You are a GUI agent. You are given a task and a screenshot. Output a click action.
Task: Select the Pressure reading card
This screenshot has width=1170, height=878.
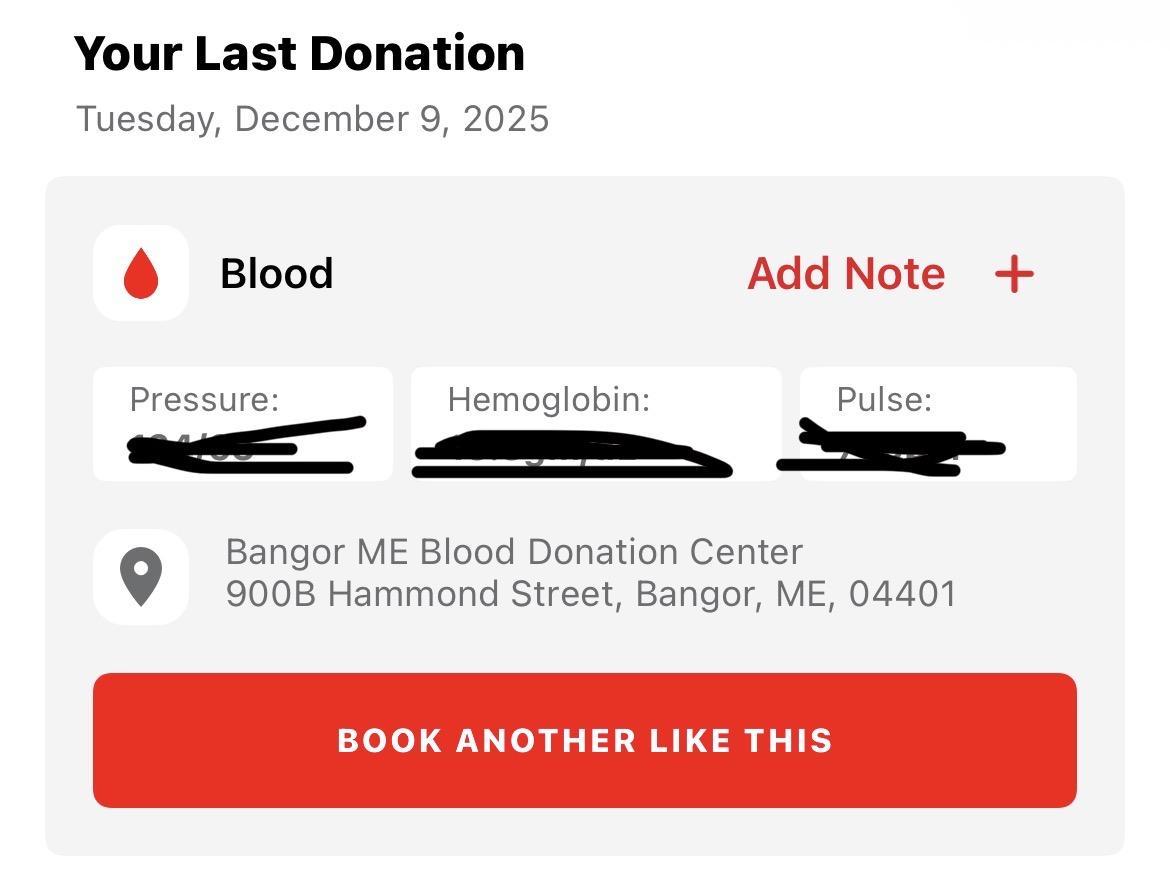243,424
